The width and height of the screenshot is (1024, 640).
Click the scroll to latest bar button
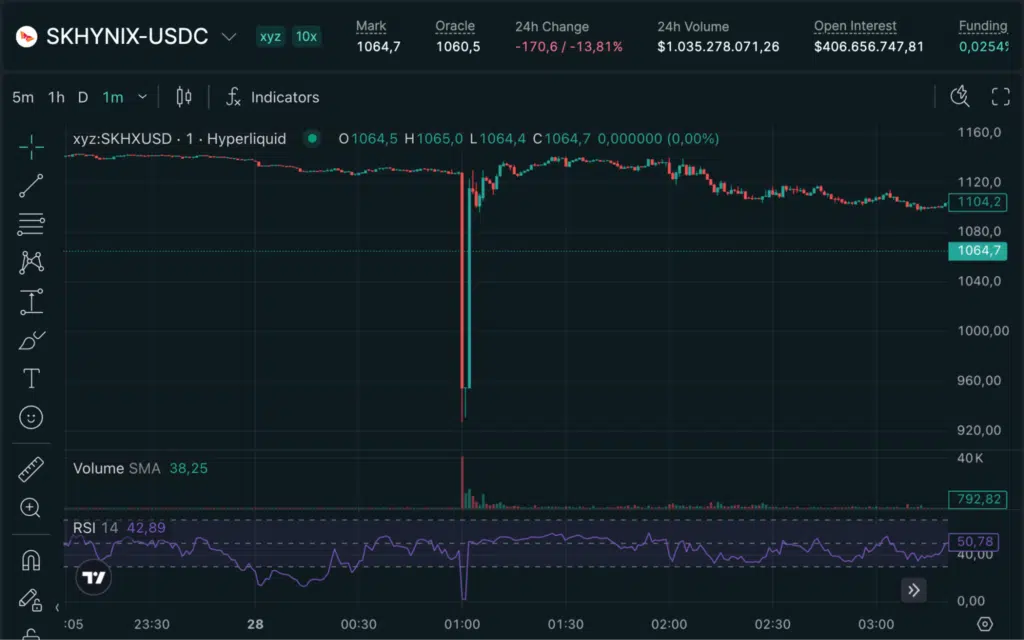point(914,590)
